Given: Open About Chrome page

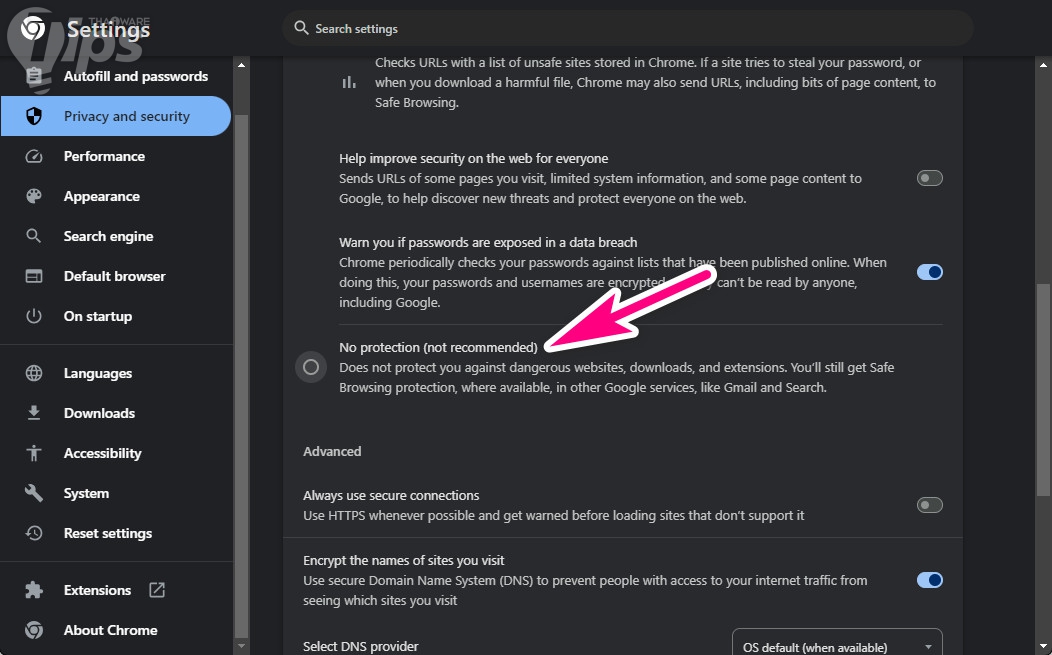Looking at the screenshot, I should click(116, 630).
